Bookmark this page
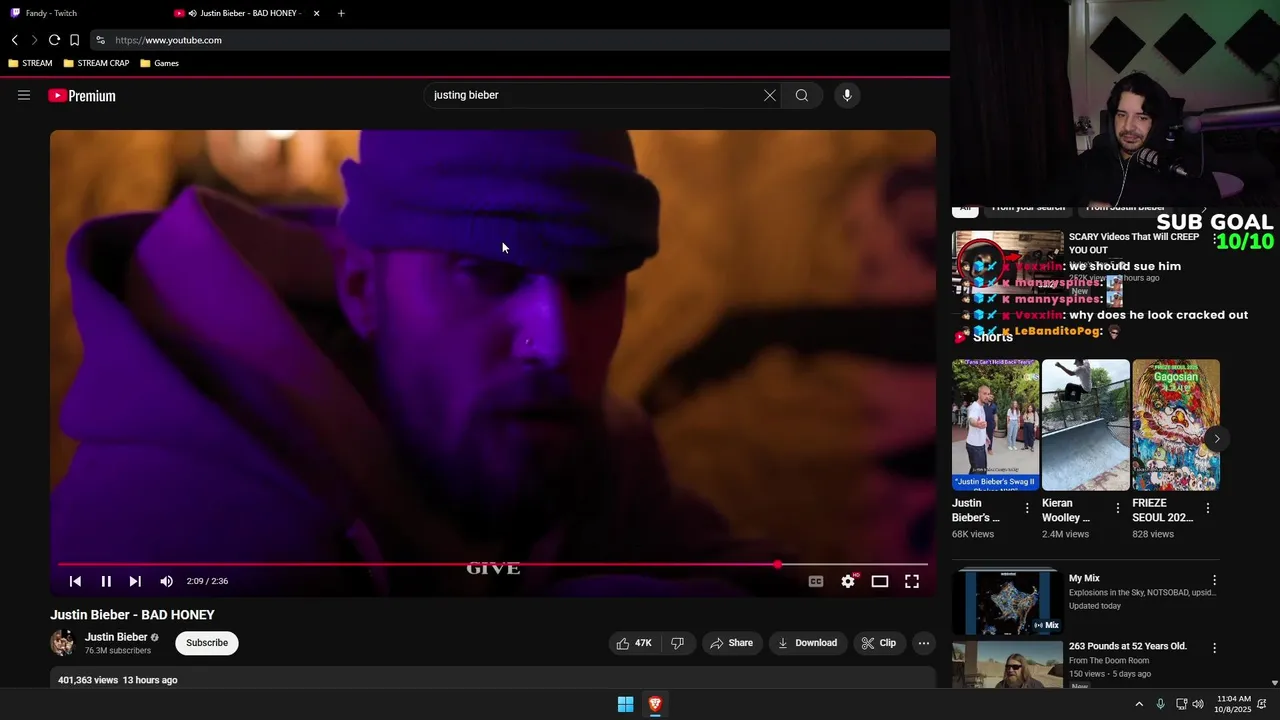Screen dimensions: 1280x720 pos(74,40)
